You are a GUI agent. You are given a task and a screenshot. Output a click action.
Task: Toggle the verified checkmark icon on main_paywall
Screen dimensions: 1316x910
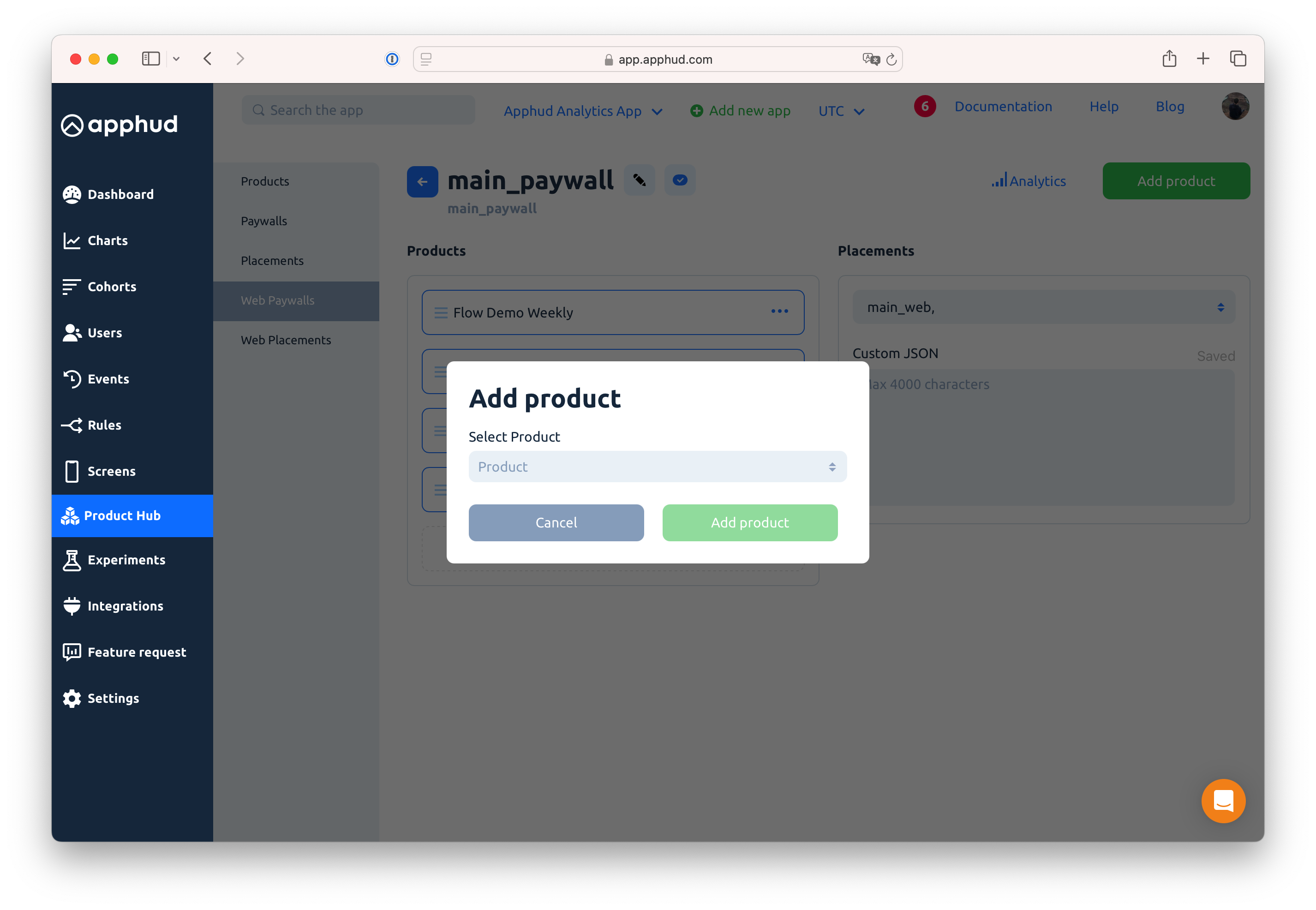pyautogui.click(x=680, y=180)
